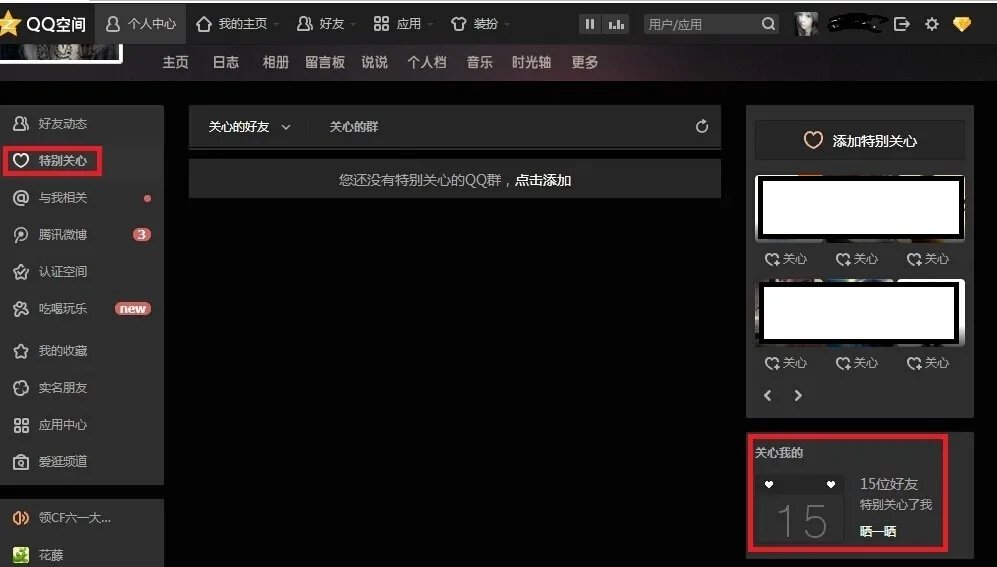Click first 关心 under the upper friend row
The height and width of the screenshot is (567, 997).
point(786,259)
